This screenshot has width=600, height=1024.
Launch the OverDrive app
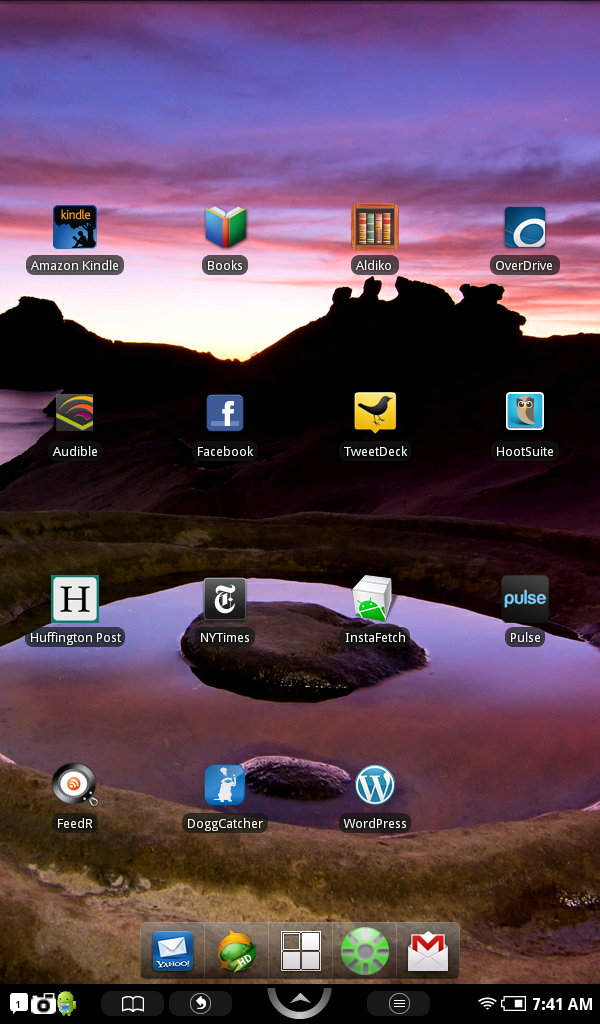[524, 227]
